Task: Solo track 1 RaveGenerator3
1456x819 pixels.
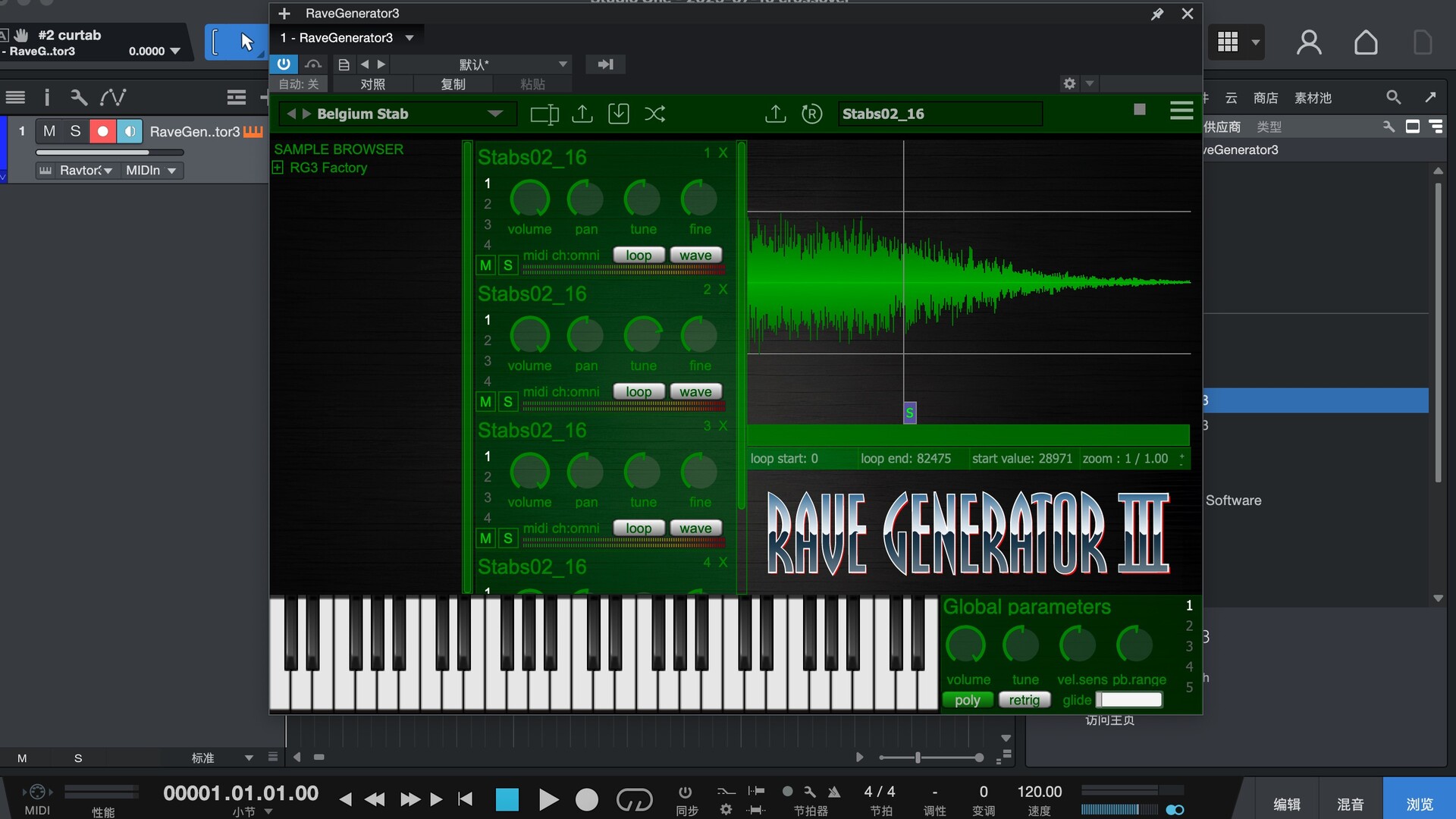Action: pos(75,131)
